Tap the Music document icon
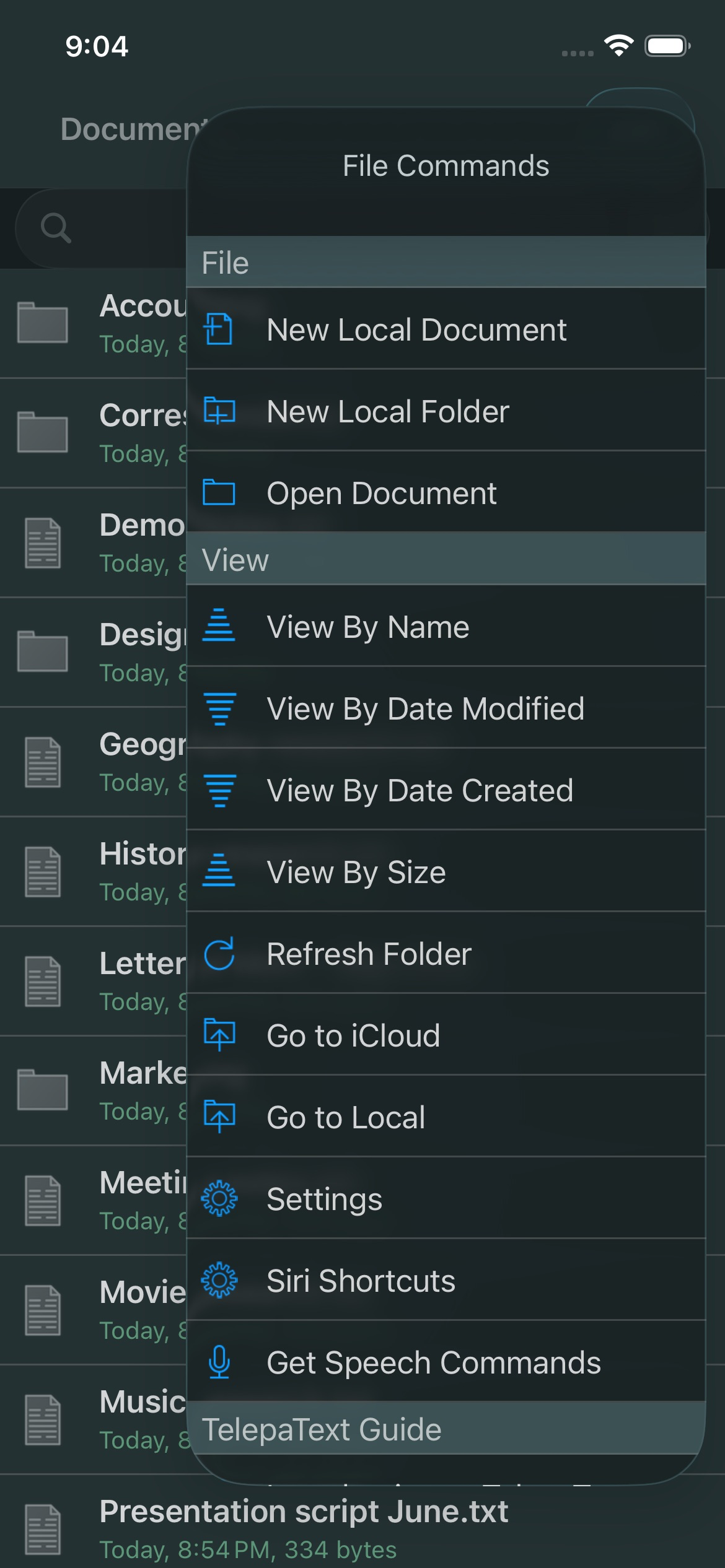Screen dimensions: 725x1568 (42, 1419)
